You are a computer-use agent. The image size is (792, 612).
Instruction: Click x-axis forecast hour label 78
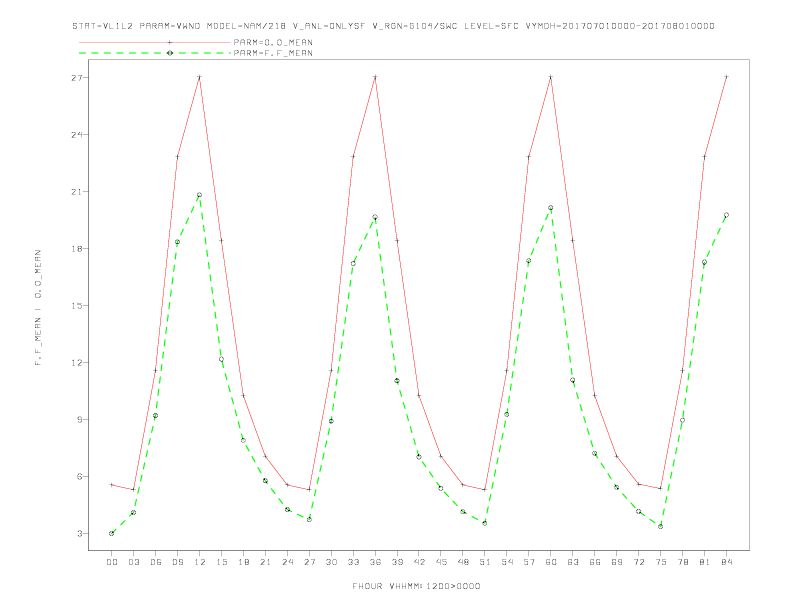682,562
